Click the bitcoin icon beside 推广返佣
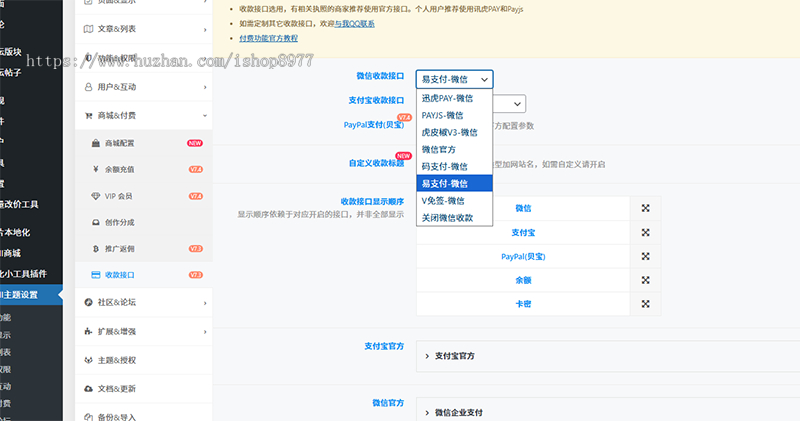 pos(95,249)
